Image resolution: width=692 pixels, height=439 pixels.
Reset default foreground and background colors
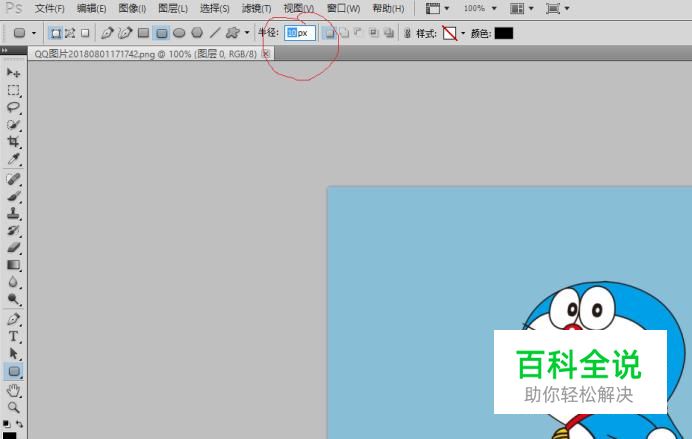coord(6,424)
